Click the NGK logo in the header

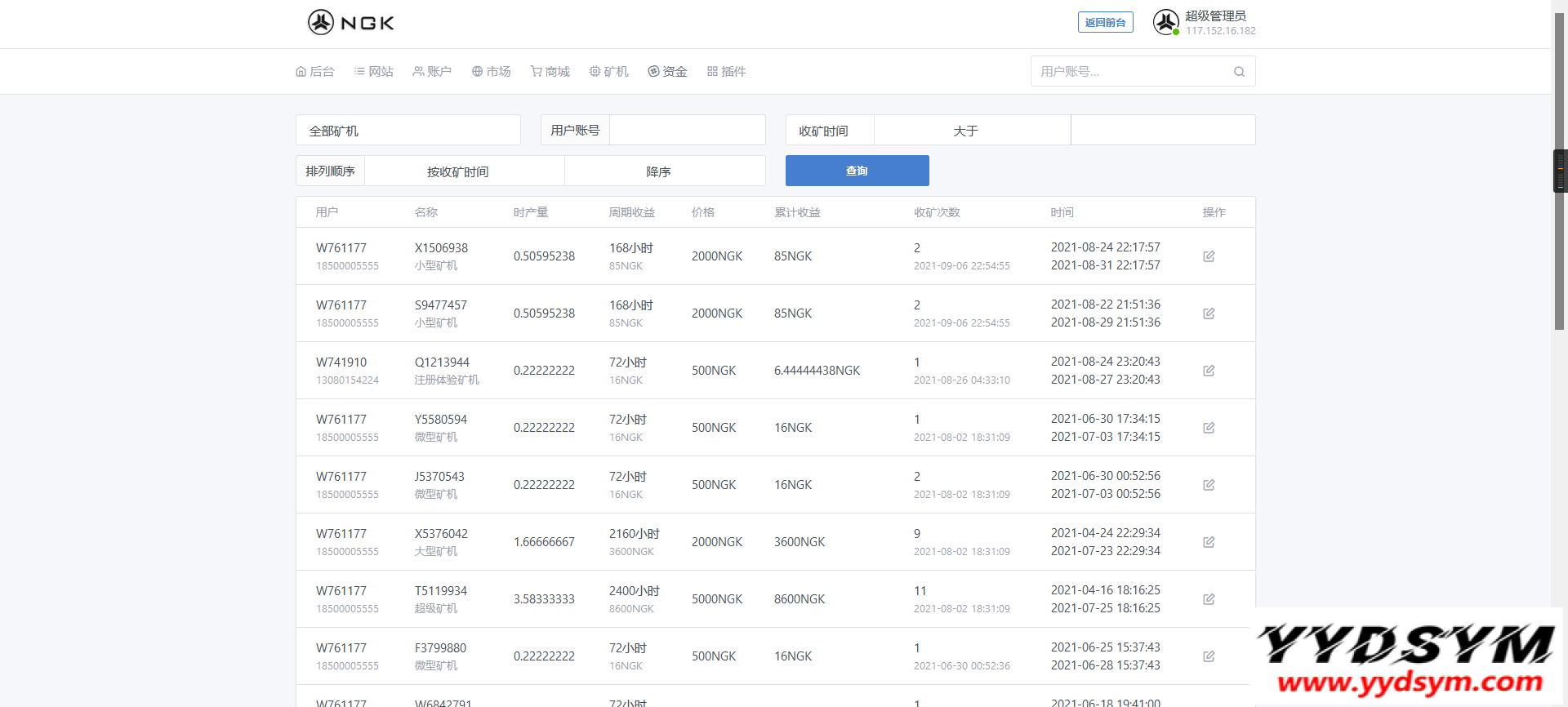point(351,23)
